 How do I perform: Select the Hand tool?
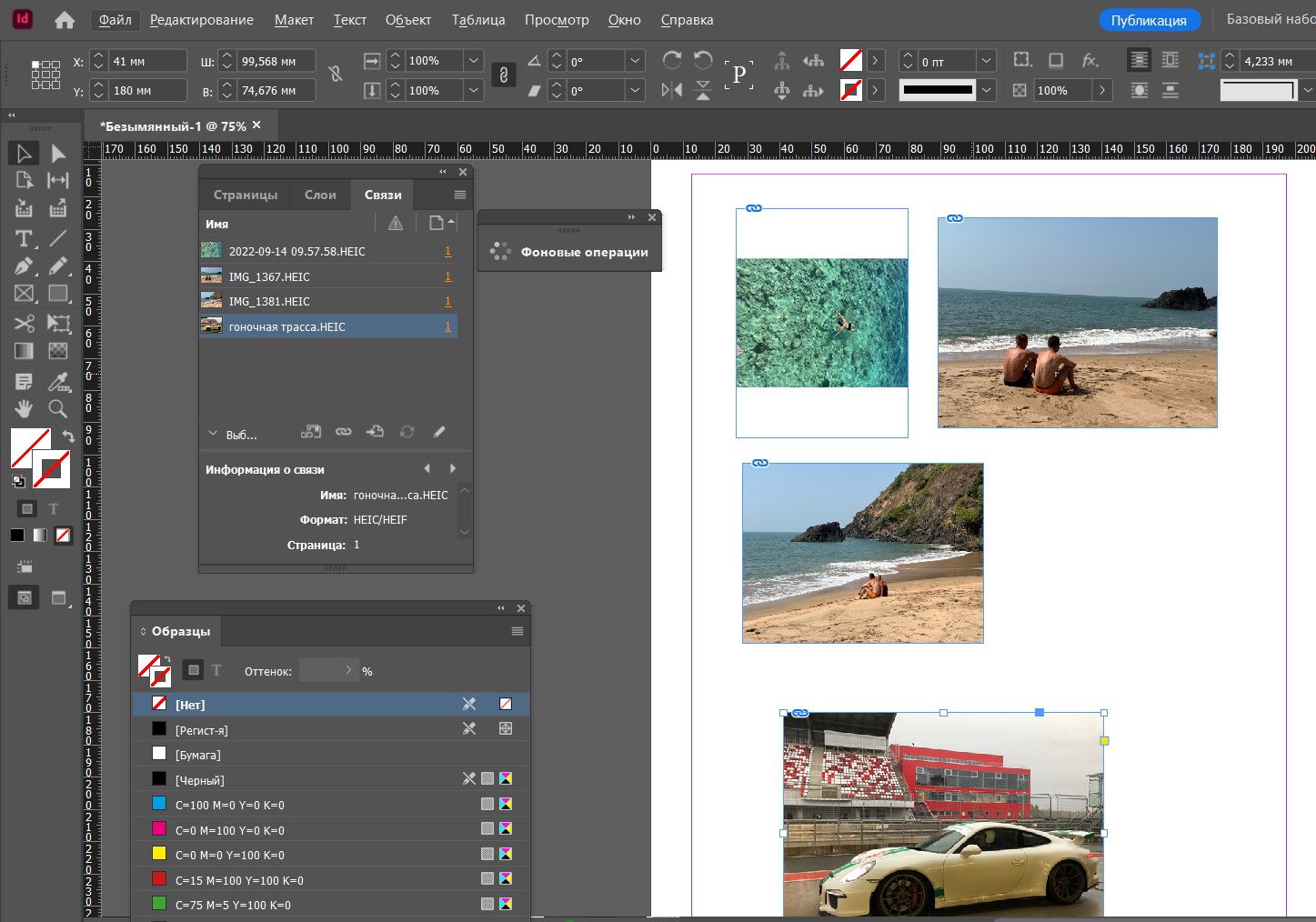(24, 409)
